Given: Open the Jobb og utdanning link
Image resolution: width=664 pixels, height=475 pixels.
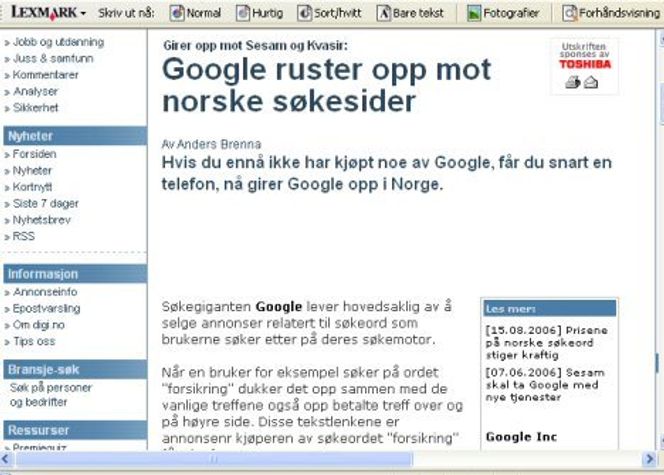Looking at the screenshot, I should 58,42.
